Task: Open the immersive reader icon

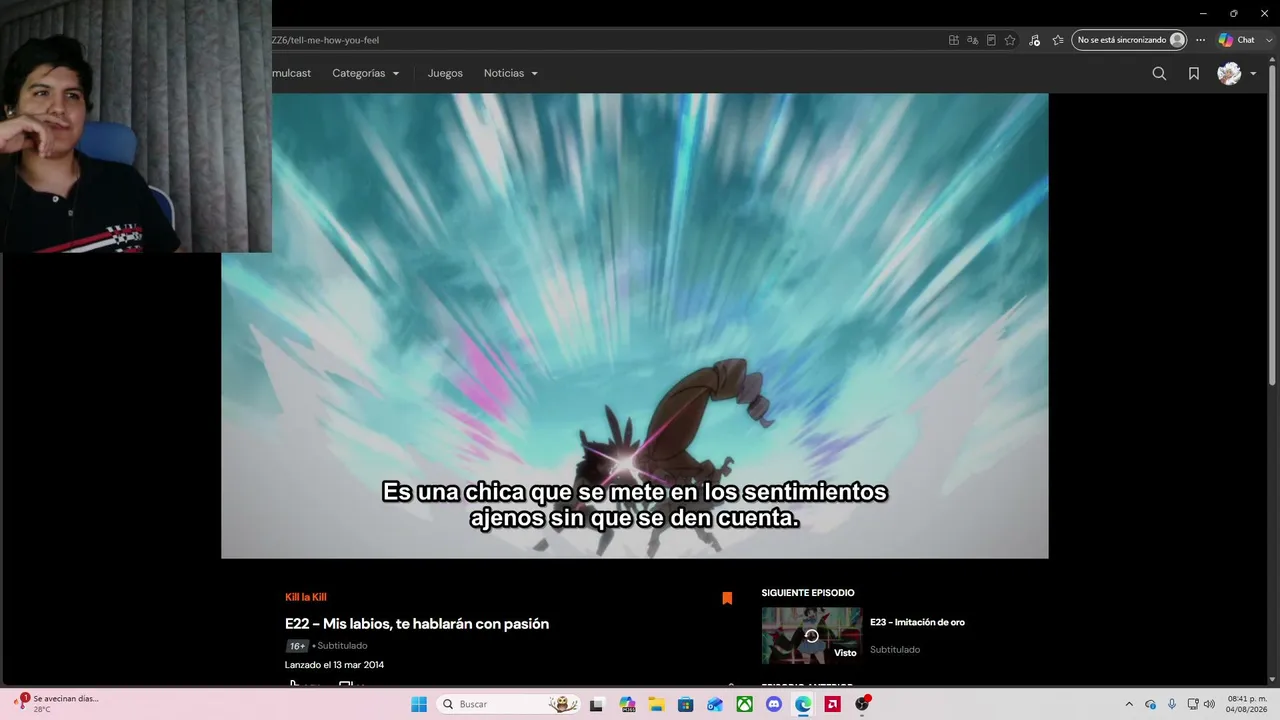Action: coord(991,40)
